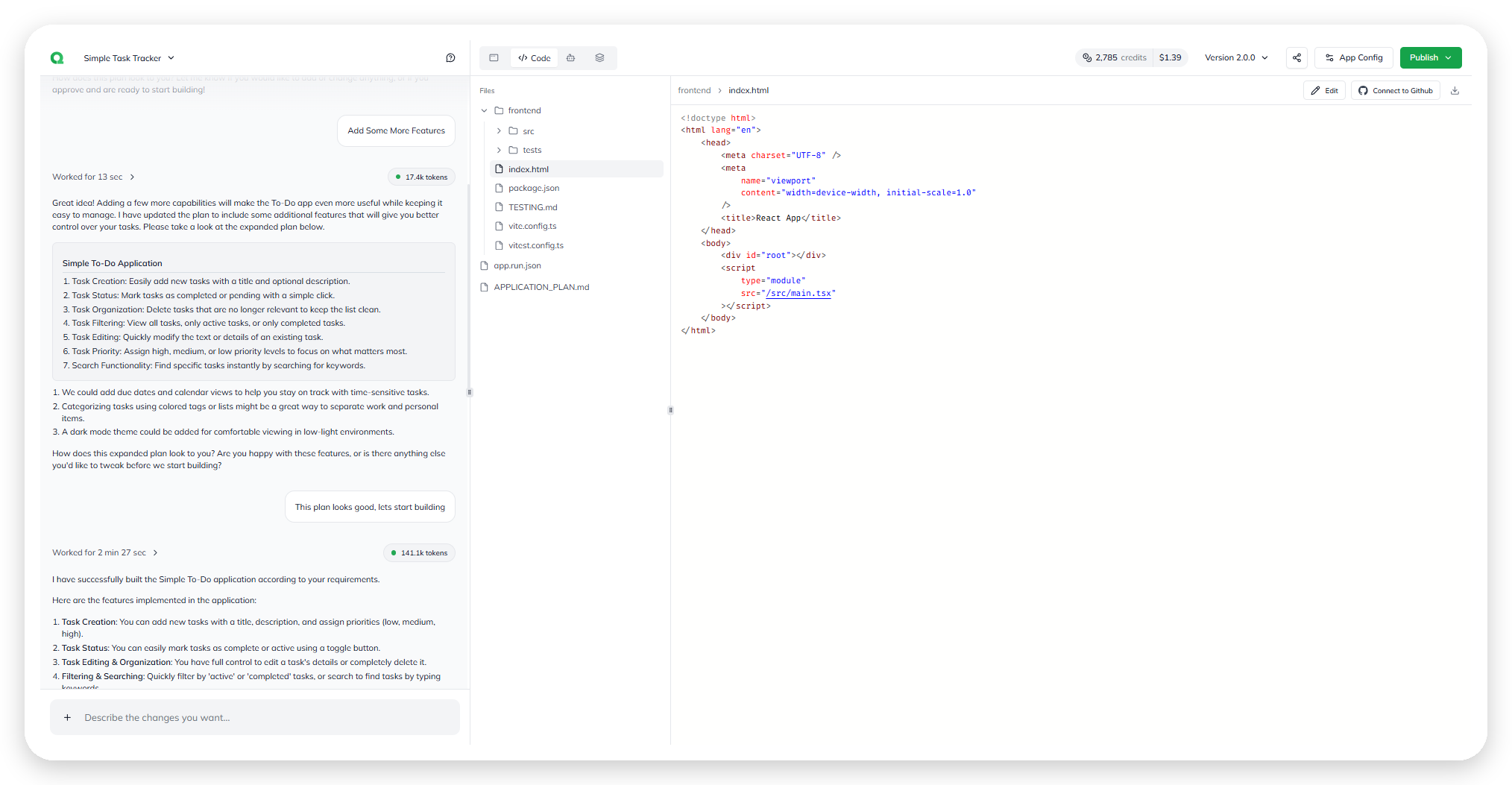Click the share icon button
The image size is (1512, 785).
[x=1297, y=57]
